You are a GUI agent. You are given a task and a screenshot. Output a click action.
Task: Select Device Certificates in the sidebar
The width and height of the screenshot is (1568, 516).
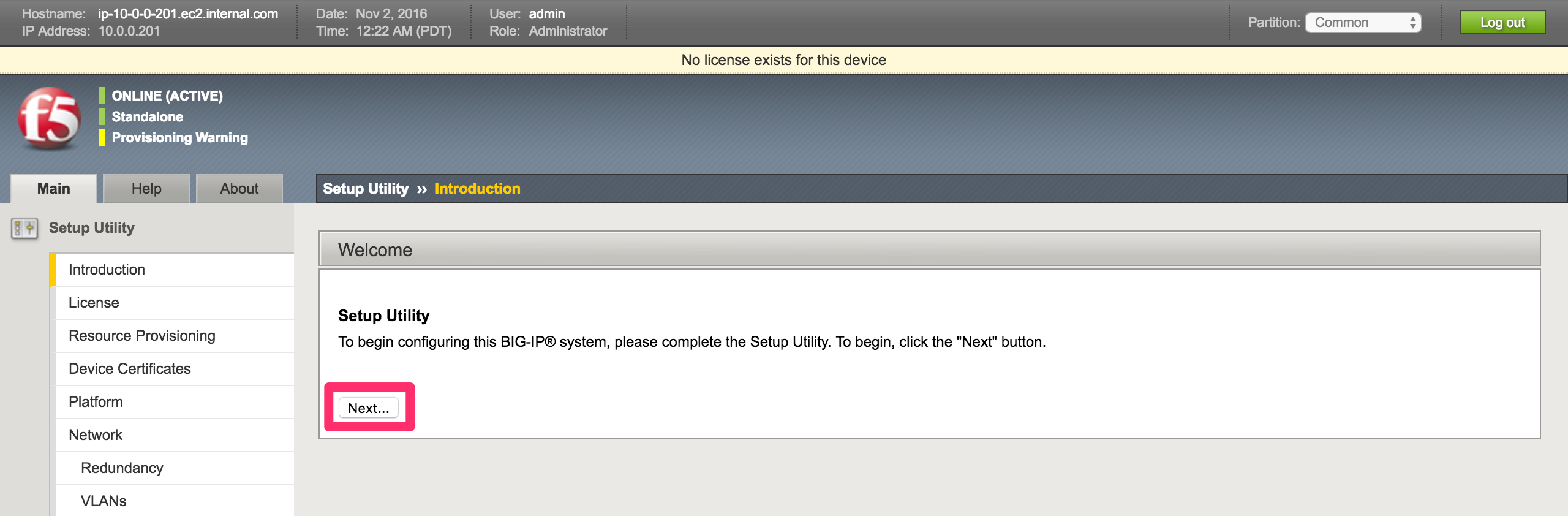coord(175,369)
